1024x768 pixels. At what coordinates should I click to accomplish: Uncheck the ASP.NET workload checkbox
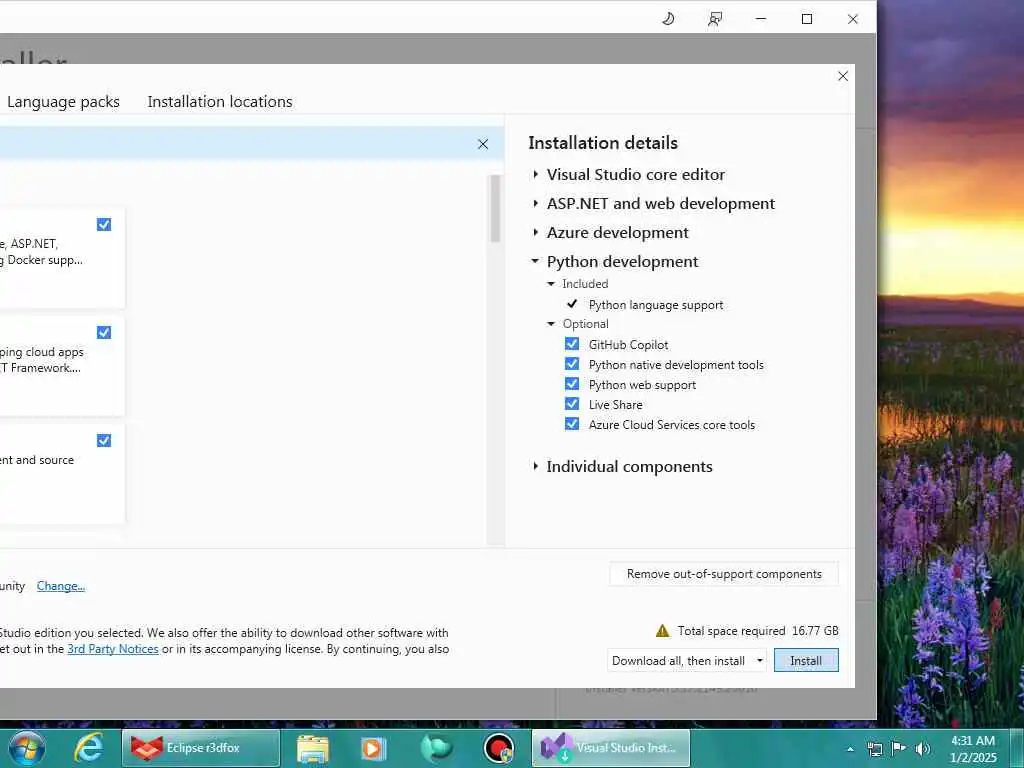pos(104,225)
